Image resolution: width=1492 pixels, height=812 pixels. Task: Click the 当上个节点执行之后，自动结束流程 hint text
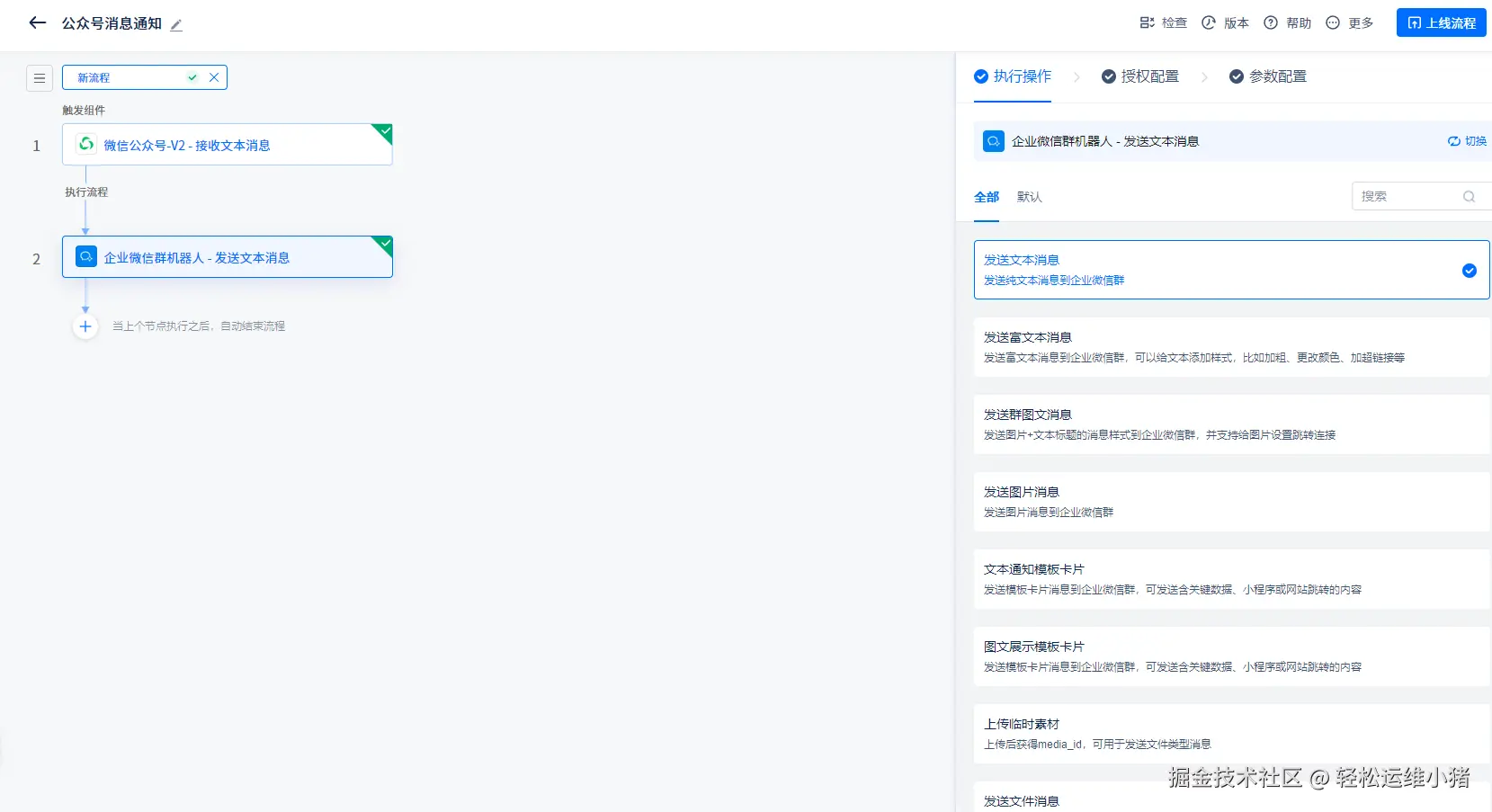[x=199, y=326]
